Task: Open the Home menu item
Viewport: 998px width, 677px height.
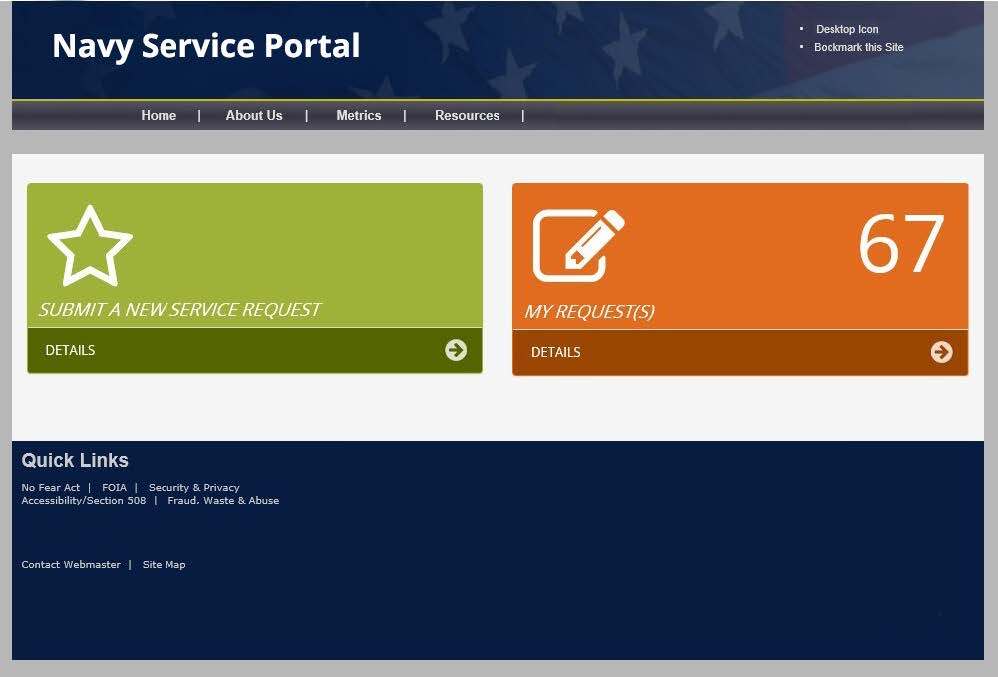Action: [x=158, y=116]
